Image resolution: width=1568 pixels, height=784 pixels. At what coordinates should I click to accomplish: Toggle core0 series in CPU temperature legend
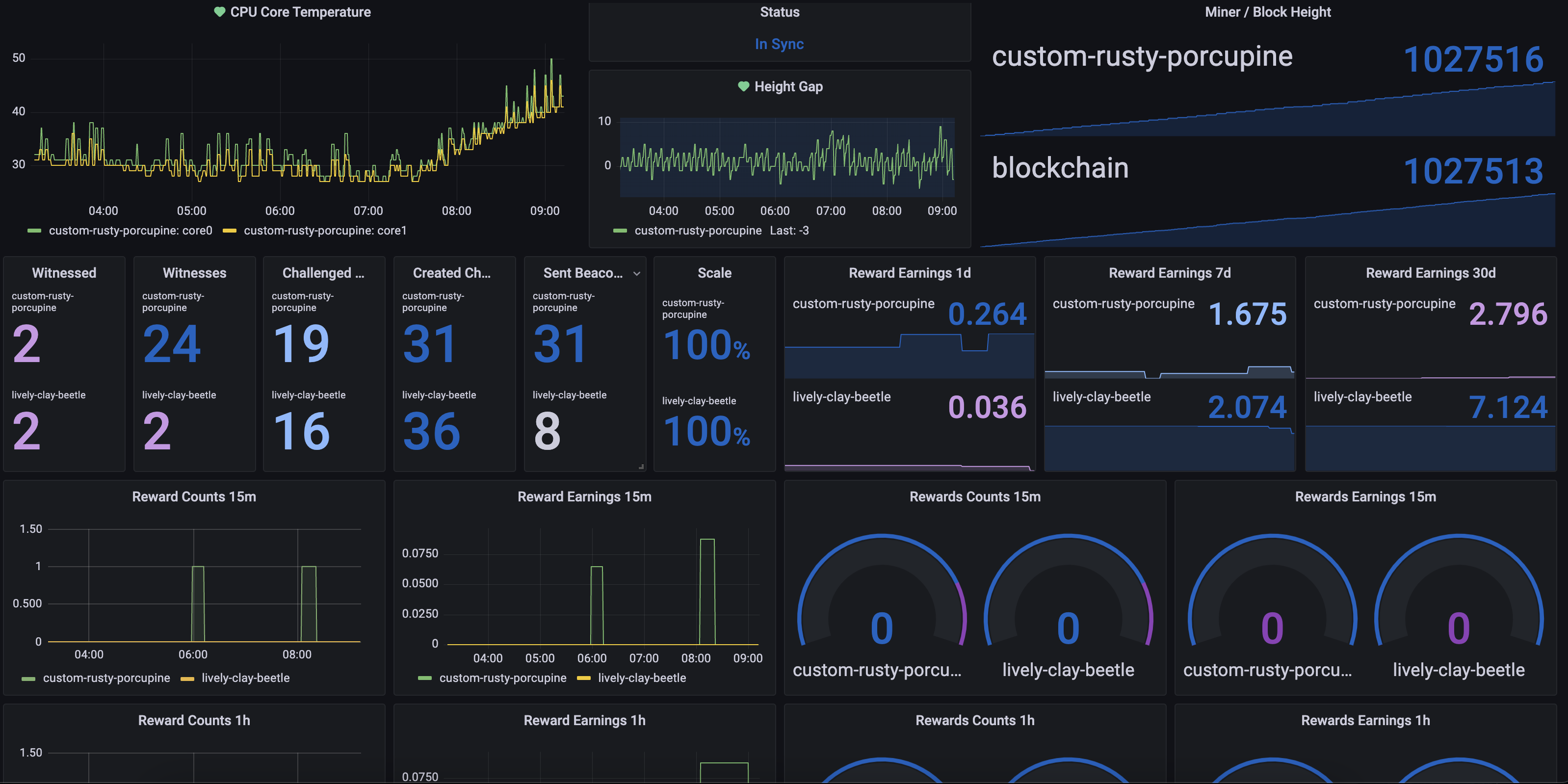pyautogui.click(x=131, y=231)
